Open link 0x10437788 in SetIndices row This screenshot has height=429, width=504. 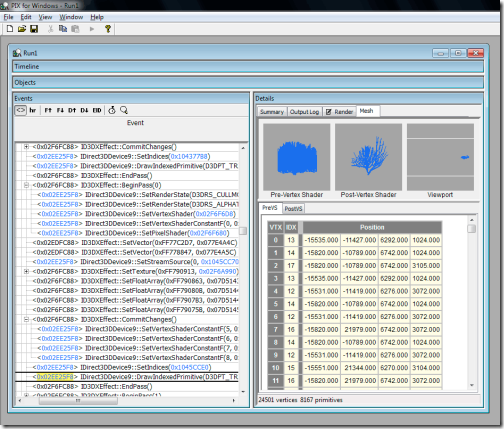pos(189,156)
